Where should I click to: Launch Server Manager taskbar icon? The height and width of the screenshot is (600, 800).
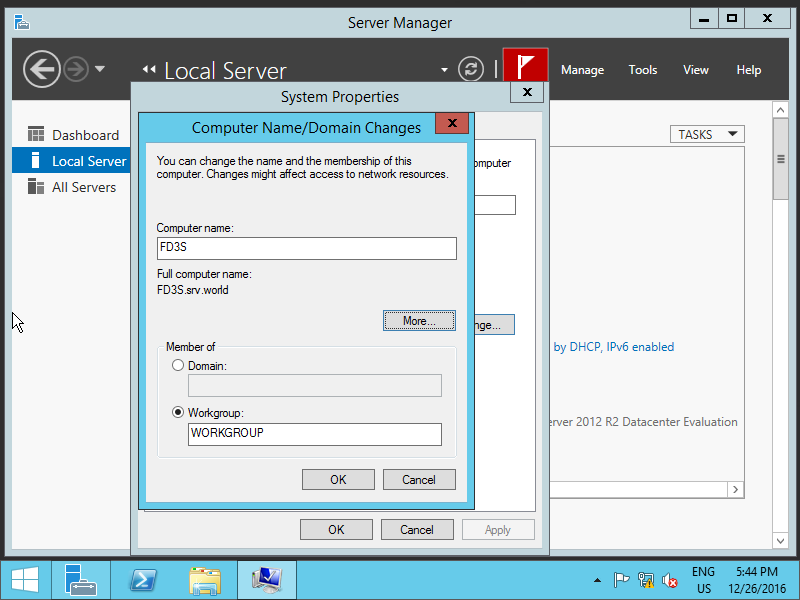coord(80,580)
